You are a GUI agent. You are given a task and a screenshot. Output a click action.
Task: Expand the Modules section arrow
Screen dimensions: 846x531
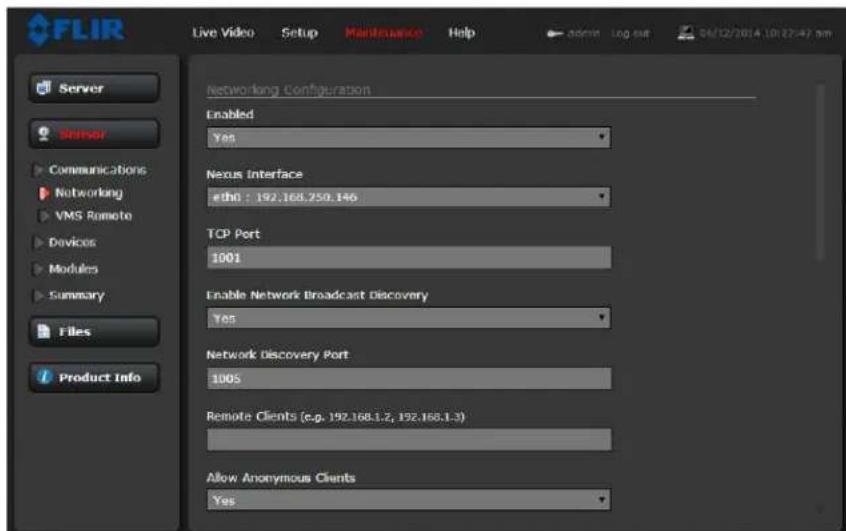pos(38,269)
